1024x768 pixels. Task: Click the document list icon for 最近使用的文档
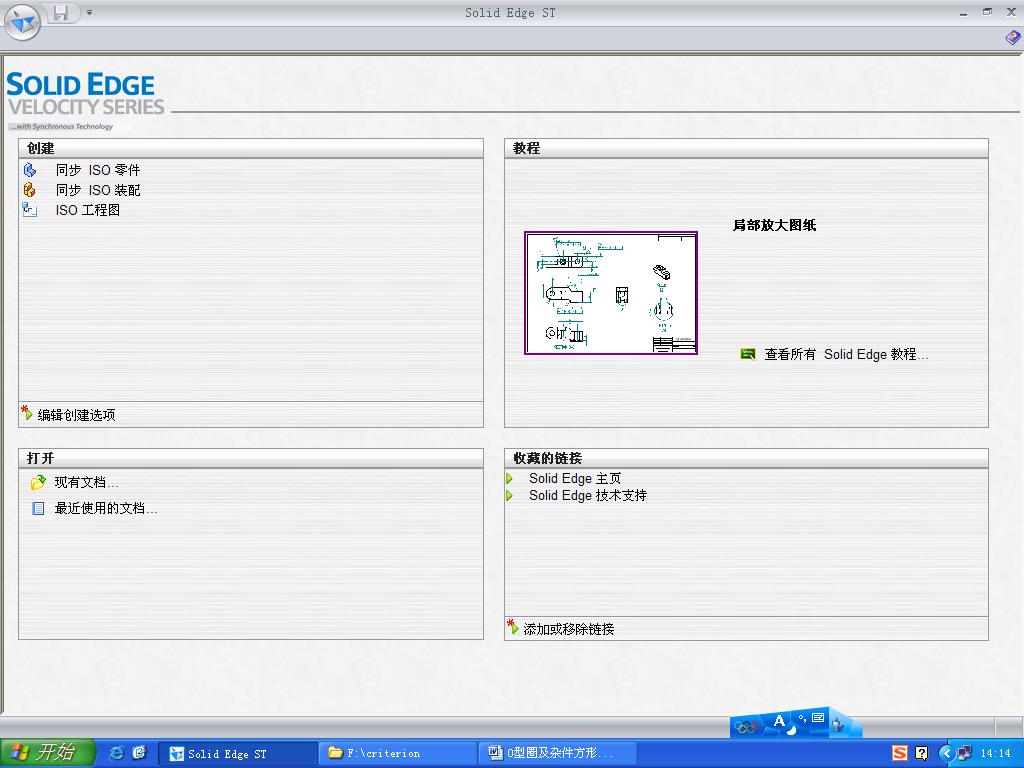[38, 508]
